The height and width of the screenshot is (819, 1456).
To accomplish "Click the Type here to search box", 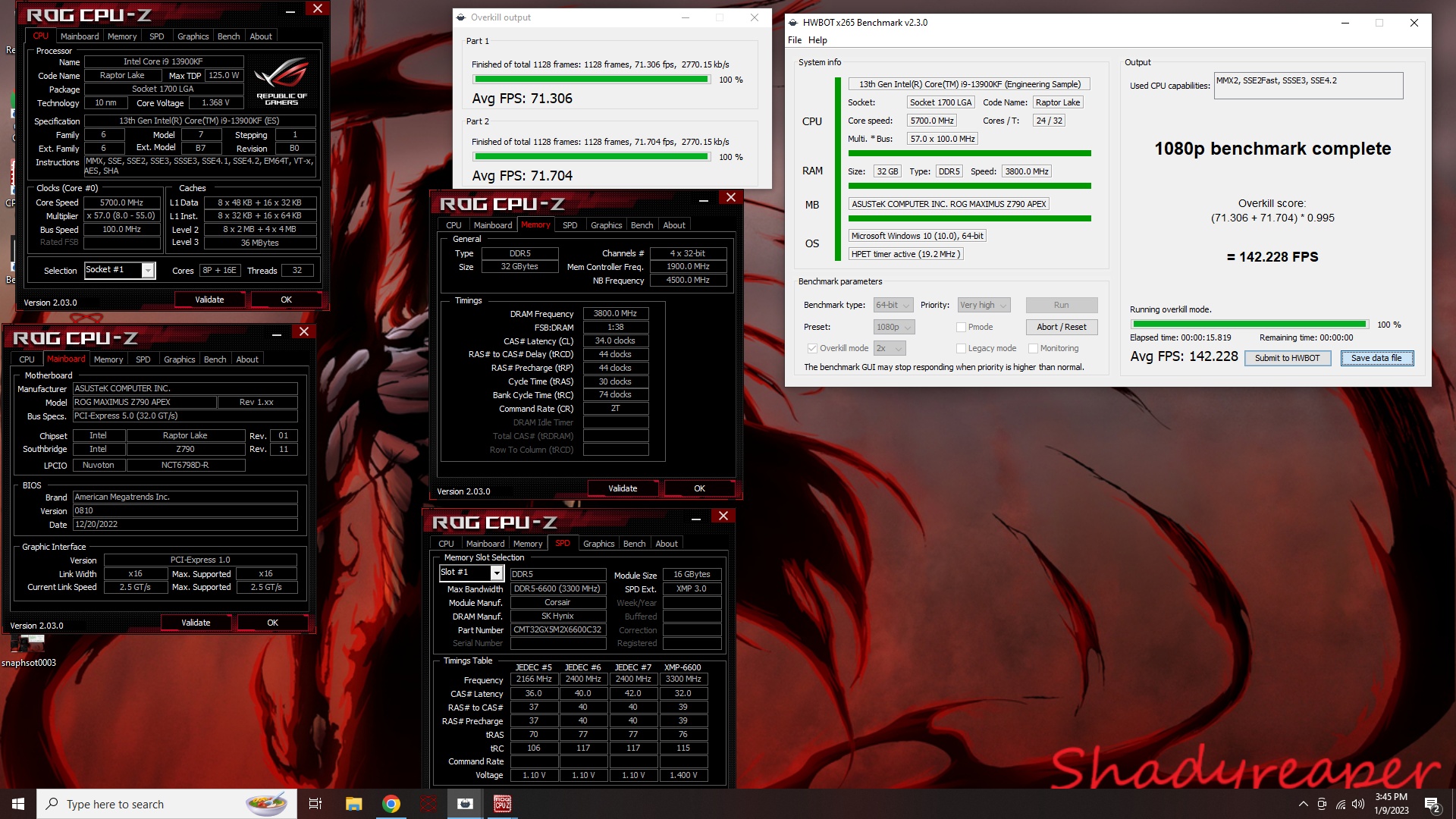I will click(167, 804).
